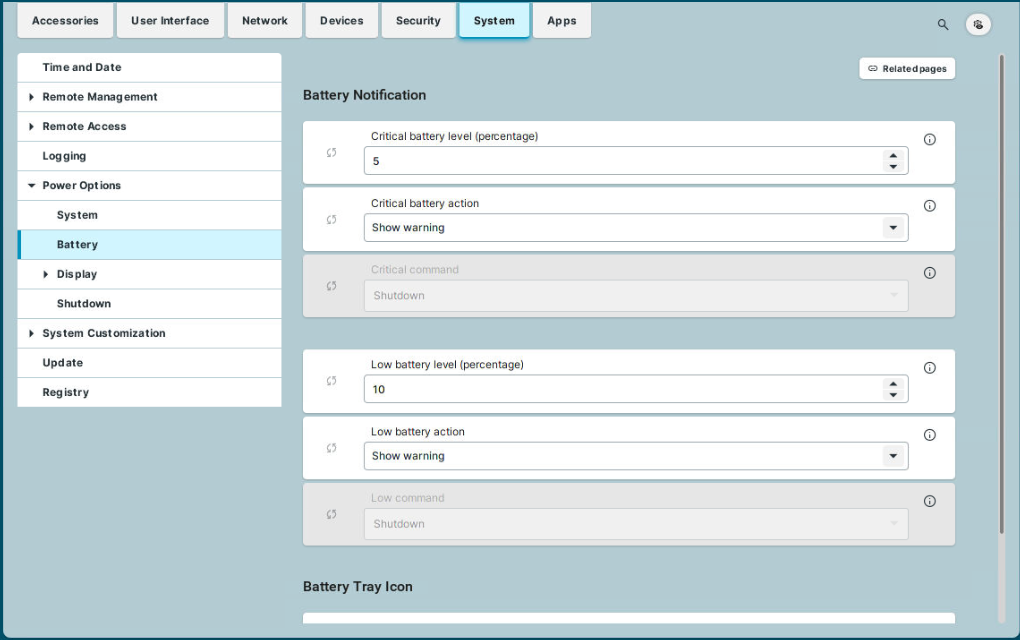The height and width of the screenshot is (640, 1020).
Task: Switch to the Network tab
Action: (264, 21)
